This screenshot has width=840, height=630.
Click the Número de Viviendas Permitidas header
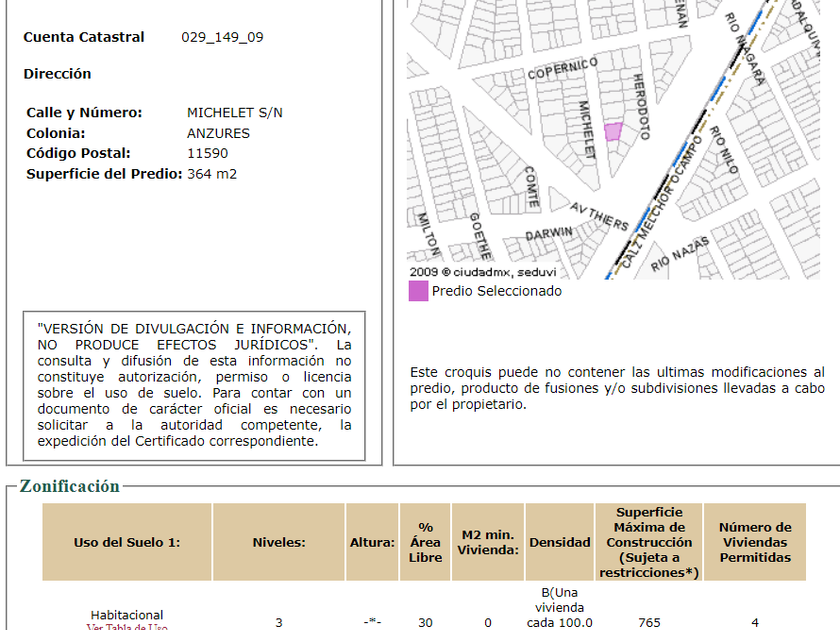pos(755,542)
